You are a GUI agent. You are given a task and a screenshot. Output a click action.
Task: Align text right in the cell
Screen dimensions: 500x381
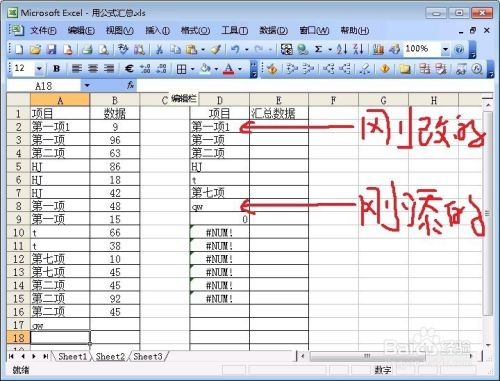(x=109, y=69)
